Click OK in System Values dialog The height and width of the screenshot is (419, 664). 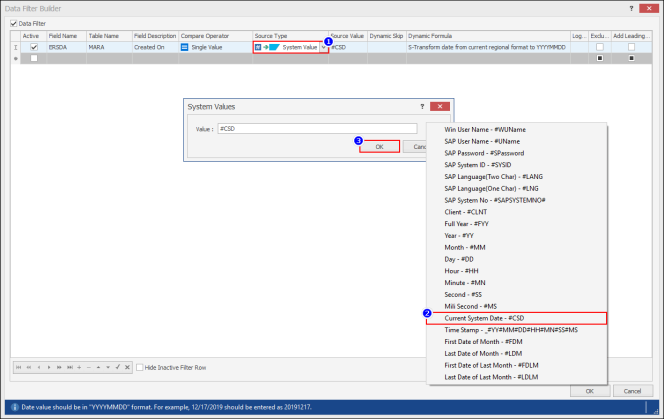pos(379,147)
